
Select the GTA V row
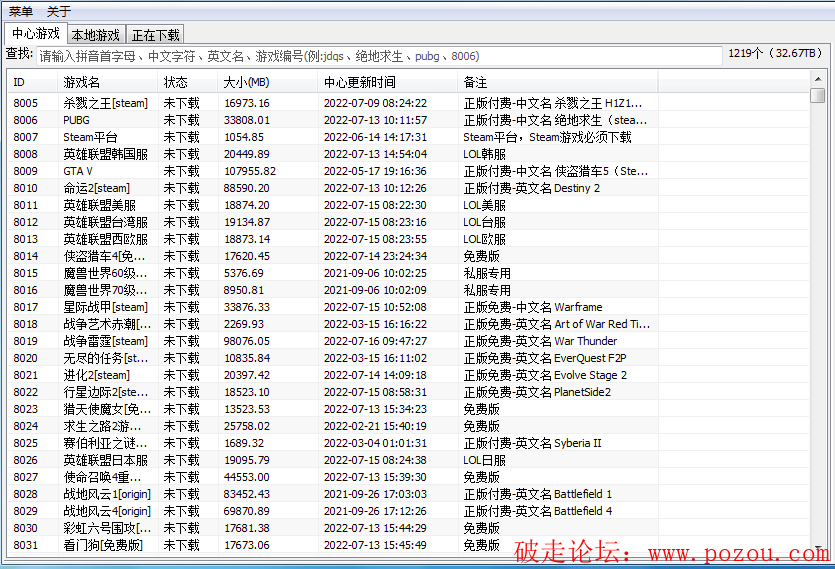[409, 171]
